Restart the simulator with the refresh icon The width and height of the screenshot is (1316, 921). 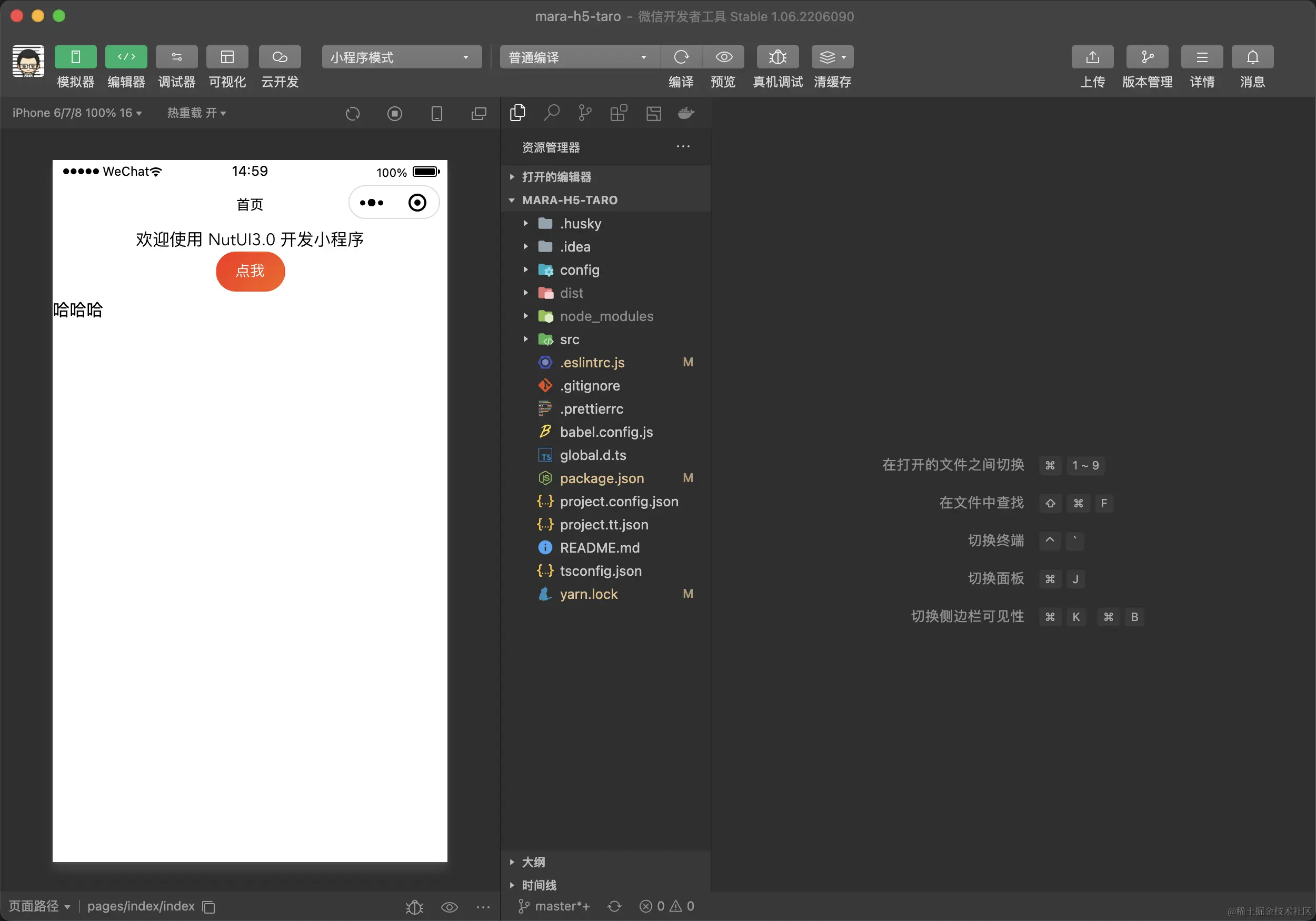(353, 114)
